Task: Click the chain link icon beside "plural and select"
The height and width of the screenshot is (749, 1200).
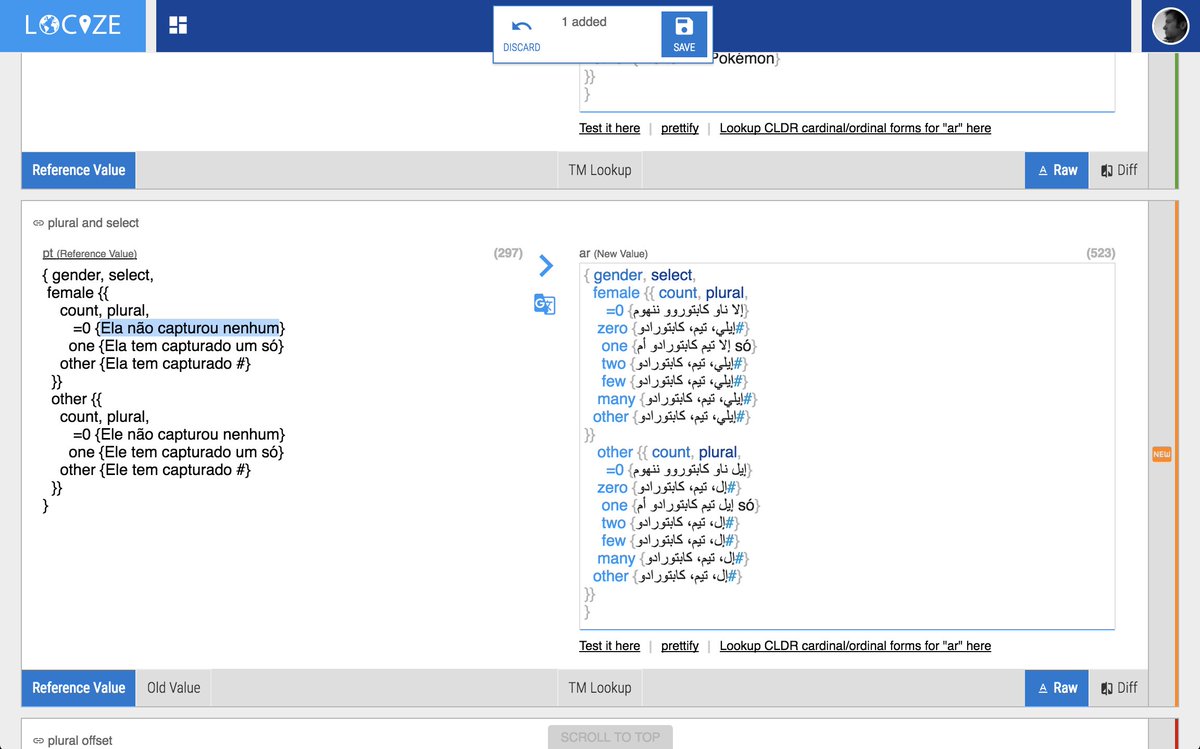Action: coord(37,222)
